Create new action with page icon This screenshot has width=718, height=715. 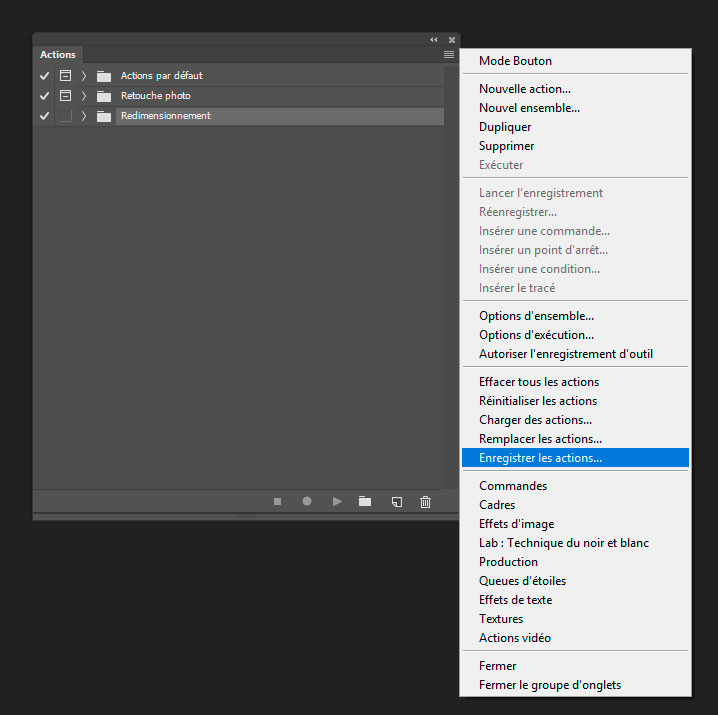(x=396, y=501)
